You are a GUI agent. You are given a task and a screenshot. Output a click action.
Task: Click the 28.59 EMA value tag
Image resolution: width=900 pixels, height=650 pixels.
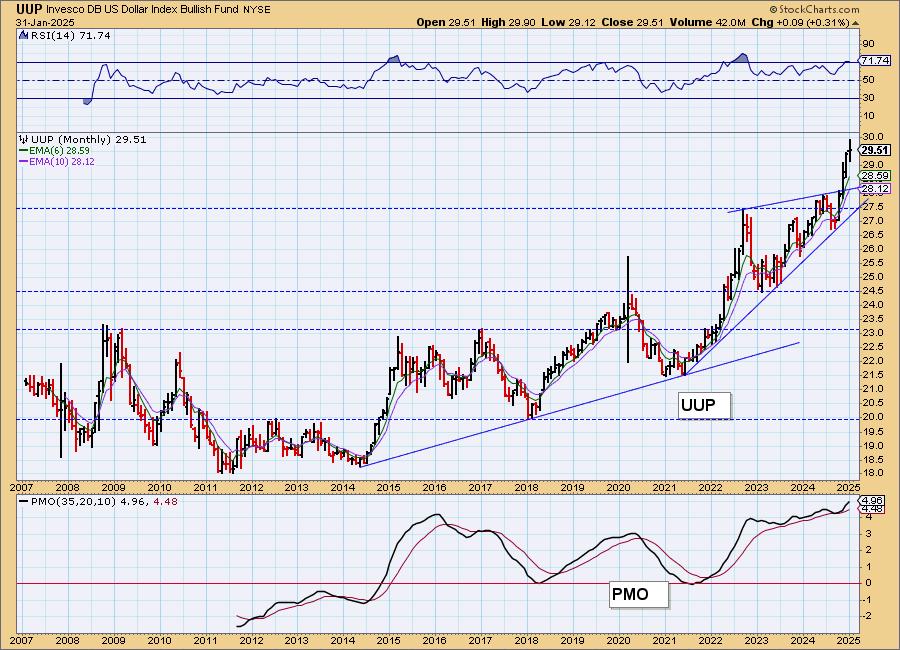(875, 176)
